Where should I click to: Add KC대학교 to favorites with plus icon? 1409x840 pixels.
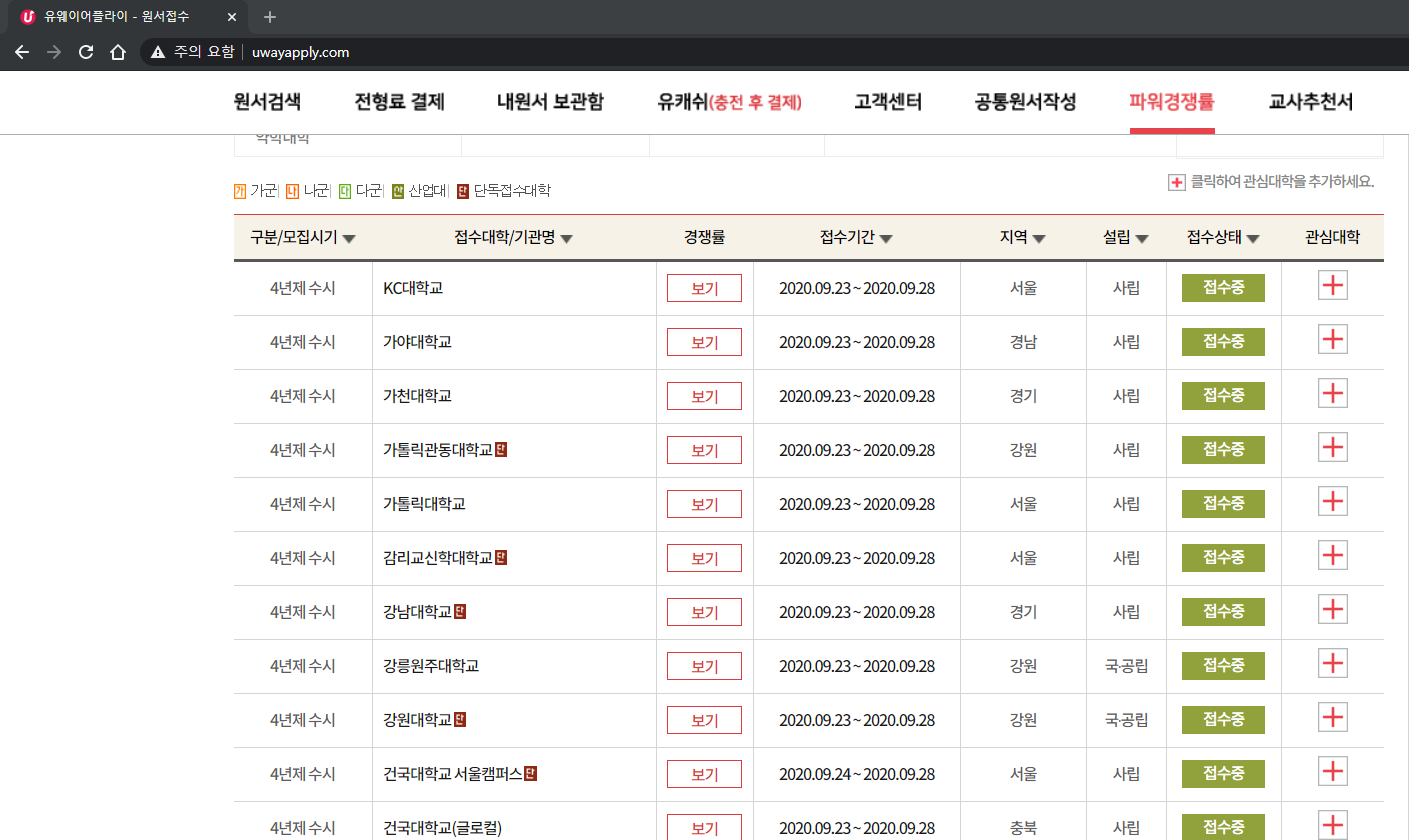pos(1332,286)
